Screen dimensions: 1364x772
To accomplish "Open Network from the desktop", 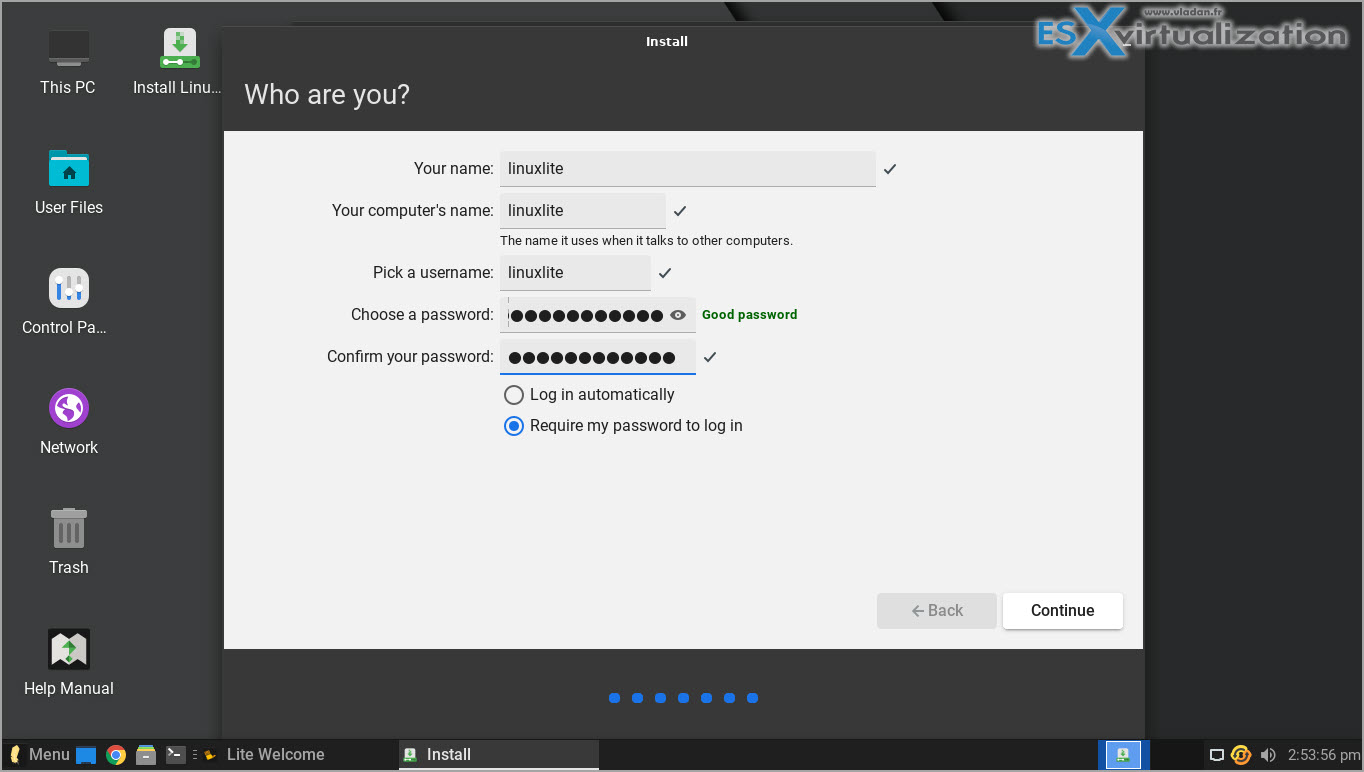I will pyautogui.click(x=68, y=420).
